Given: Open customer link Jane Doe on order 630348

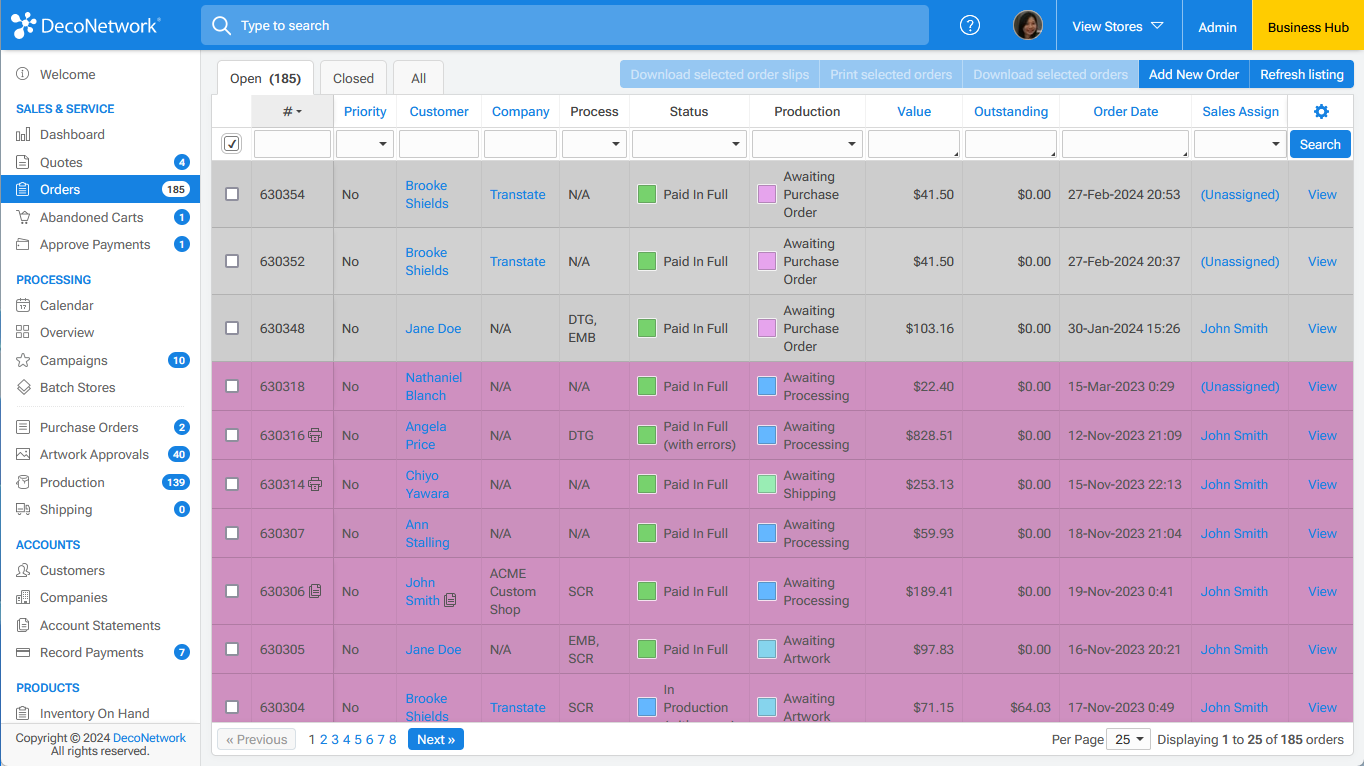Looking at the screenshot, I should tap(433, 328).
